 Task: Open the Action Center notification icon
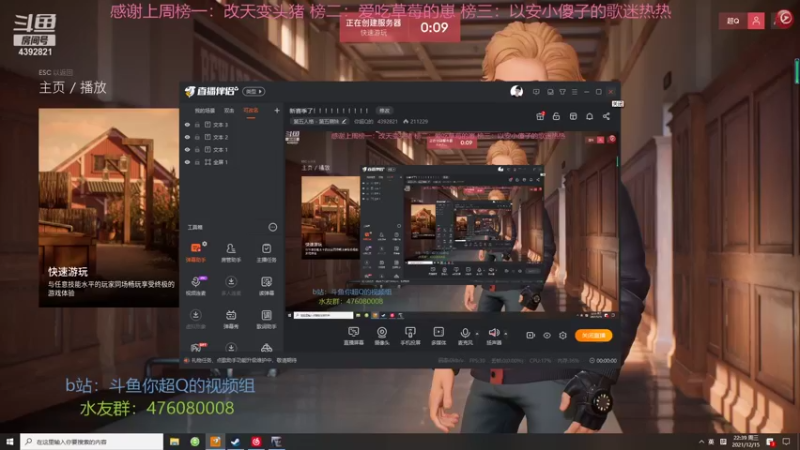pyautogui.click(x=787, y=442)
